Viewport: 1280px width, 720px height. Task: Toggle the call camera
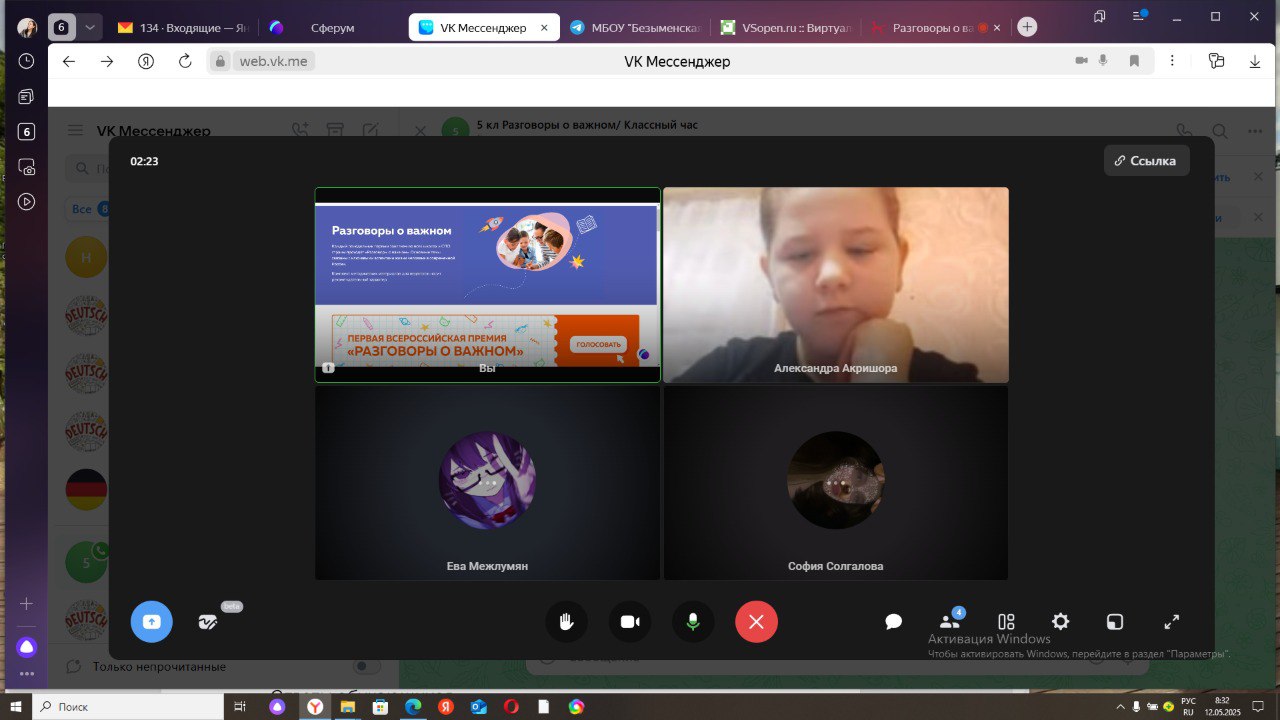click(630, 622)
